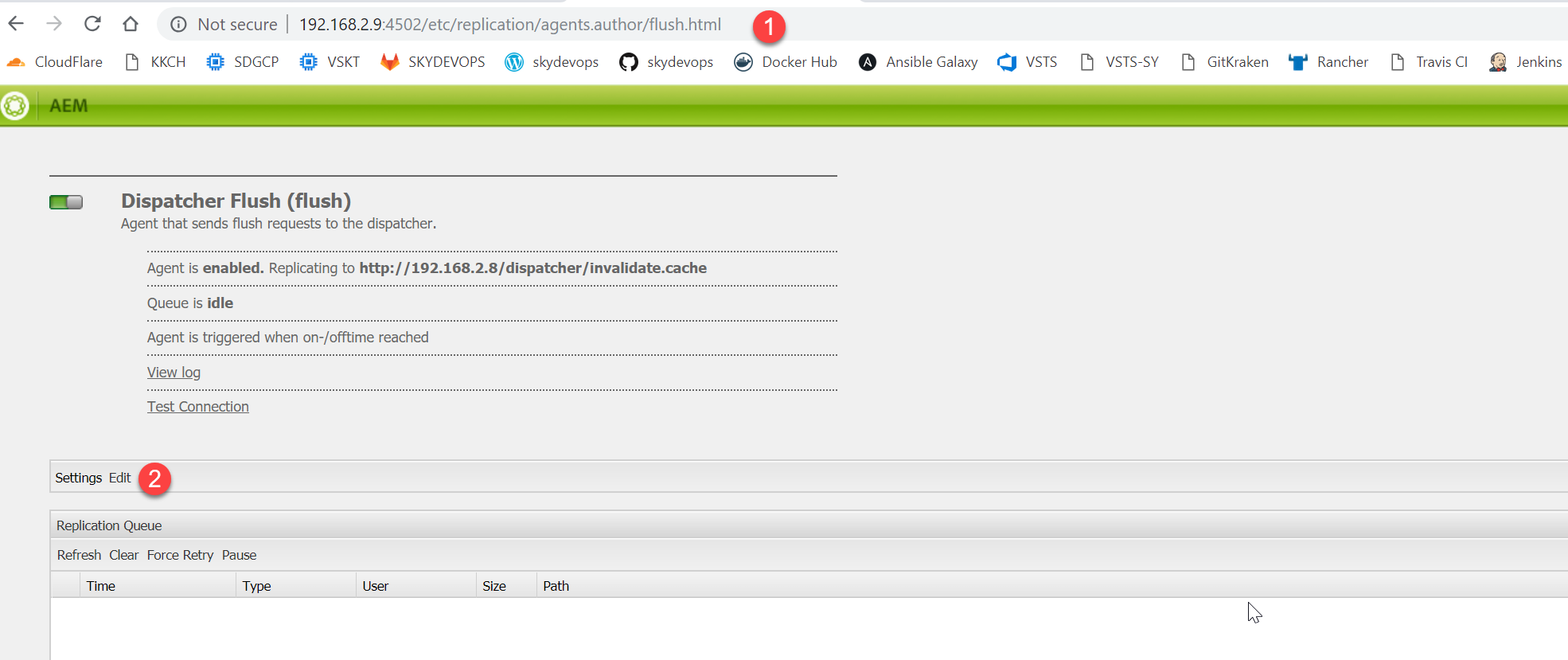Open the Rancher bookmark
1568x660 pixels.
[1328, 62]
